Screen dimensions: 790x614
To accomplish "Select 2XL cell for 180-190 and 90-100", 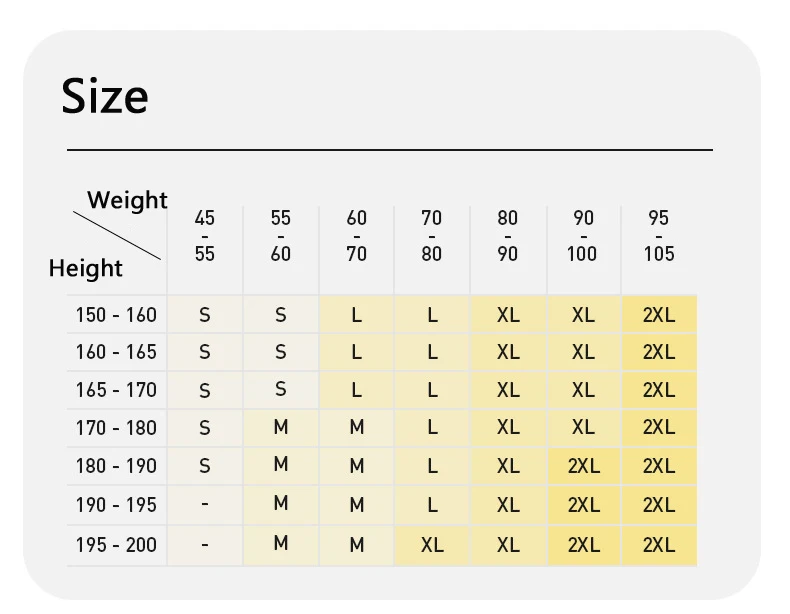I will point(584,466).
